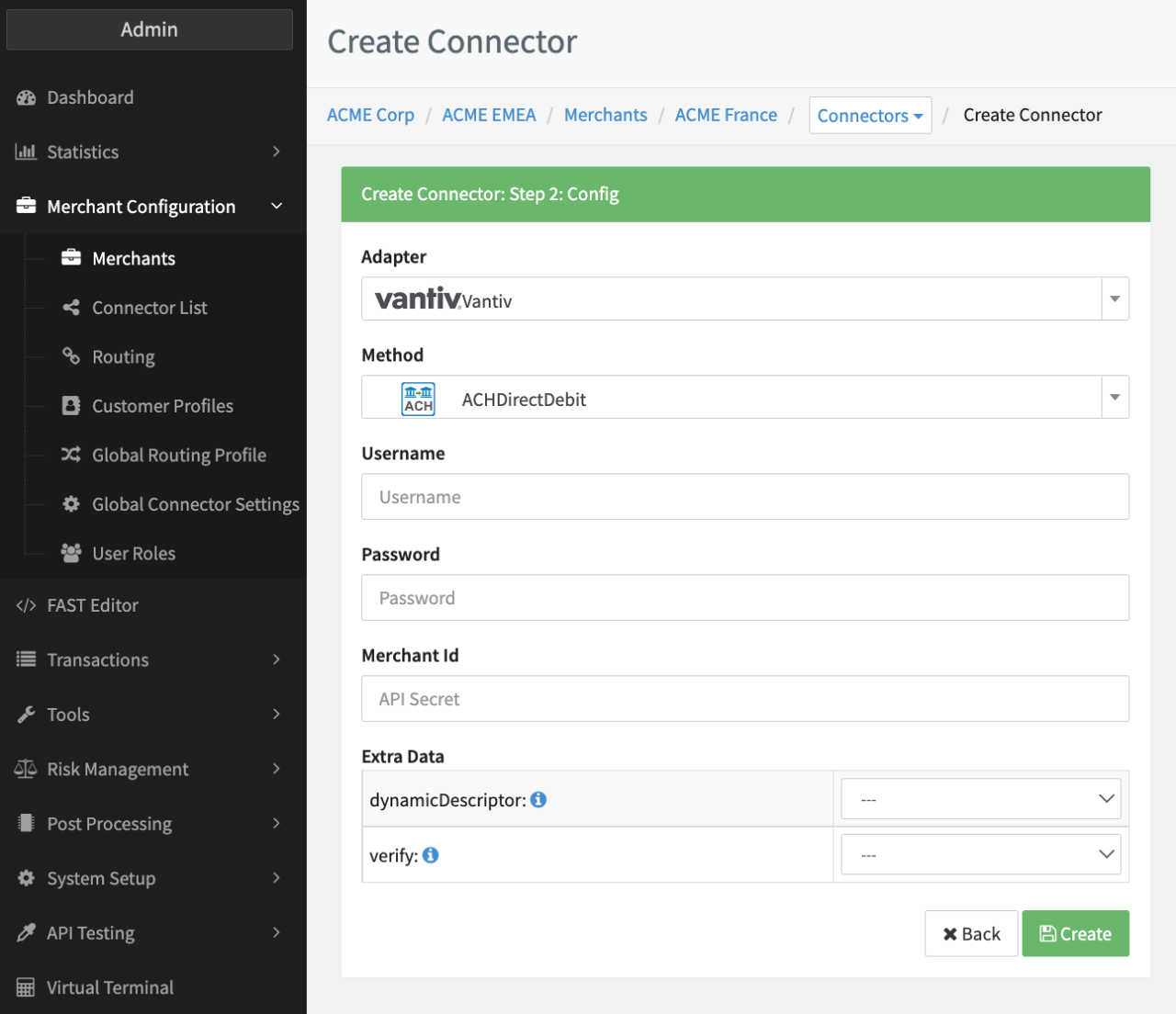The width and height of the screenshot is (1176, 1014).
Task: Click the Routing link icon
Action: click(71, 356)
